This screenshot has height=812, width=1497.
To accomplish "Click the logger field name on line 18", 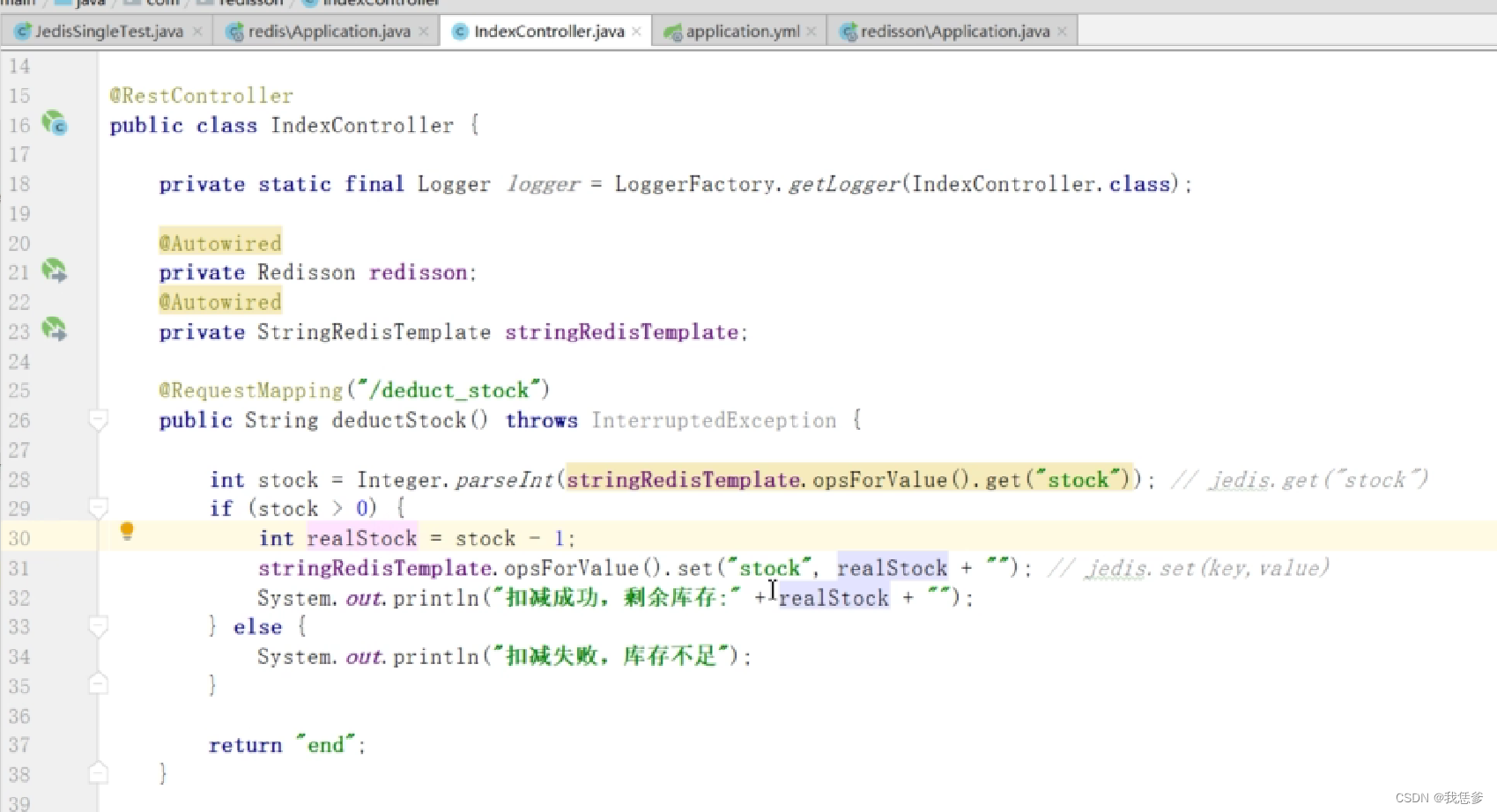I will (543, 184).
